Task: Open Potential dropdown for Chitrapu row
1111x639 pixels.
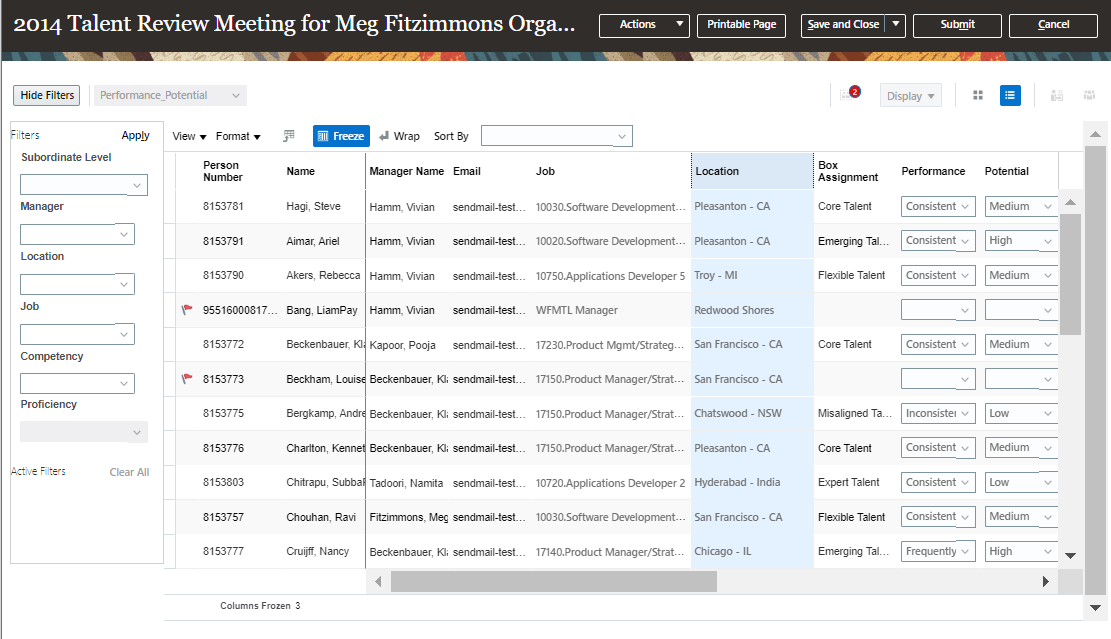Action: (x=1021, y=482)
